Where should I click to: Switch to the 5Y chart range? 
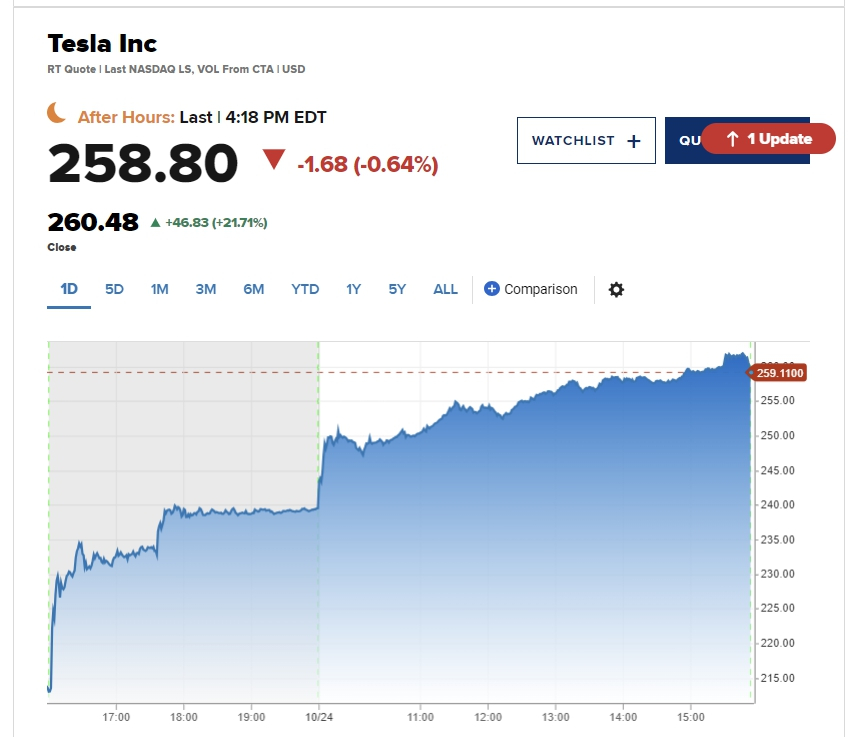tap(397, 289)
